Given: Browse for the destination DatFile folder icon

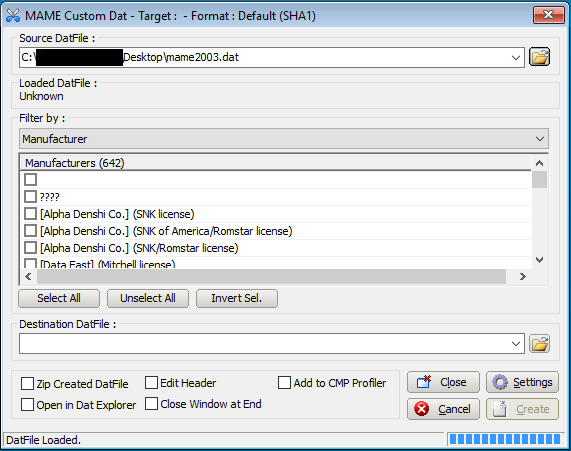Looking at the screenshot, I should [539, 344].
